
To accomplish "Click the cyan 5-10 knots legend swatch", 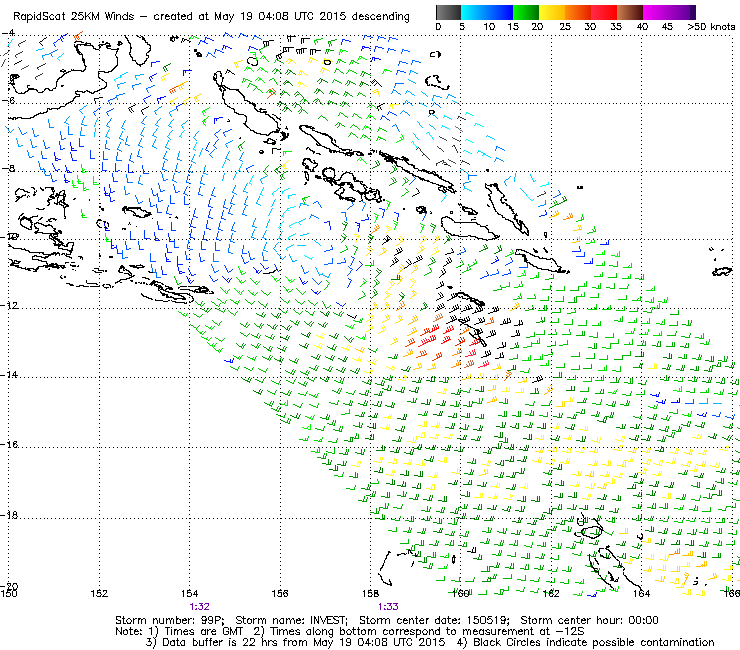I will point(474,13).
